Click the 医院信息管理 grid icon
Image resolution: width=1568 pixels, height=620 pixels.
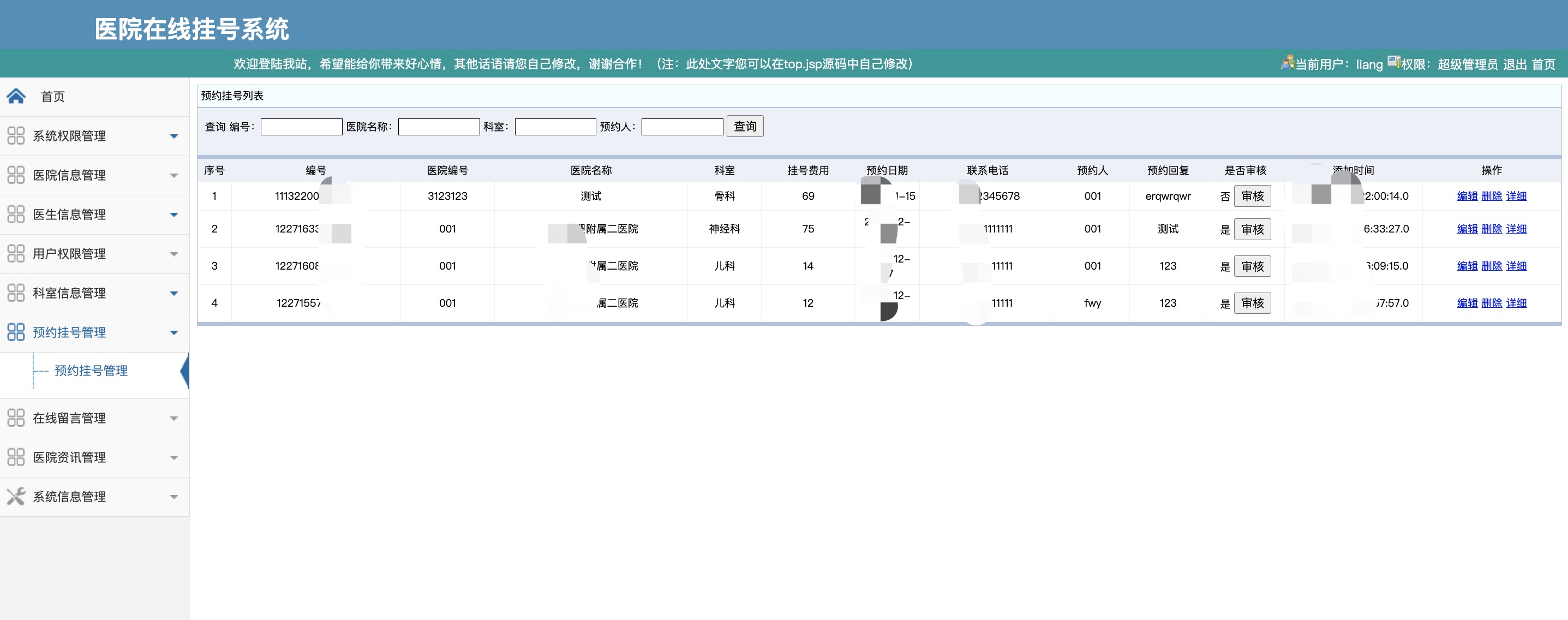pos(16,175)
